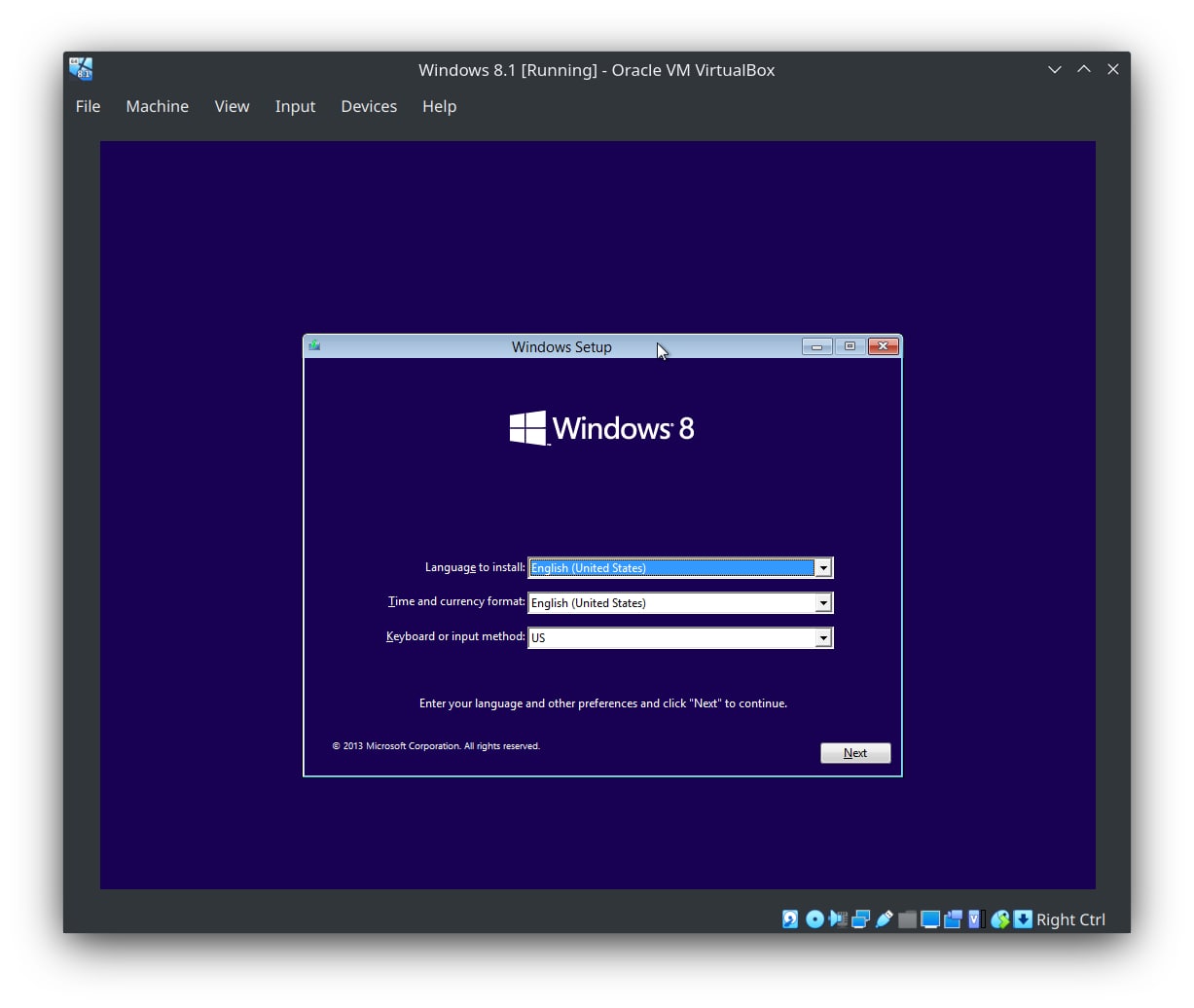This screenshot has height=1008, width=1194.
Task: Open the Devices menu
Action: (x=369, y=106)
